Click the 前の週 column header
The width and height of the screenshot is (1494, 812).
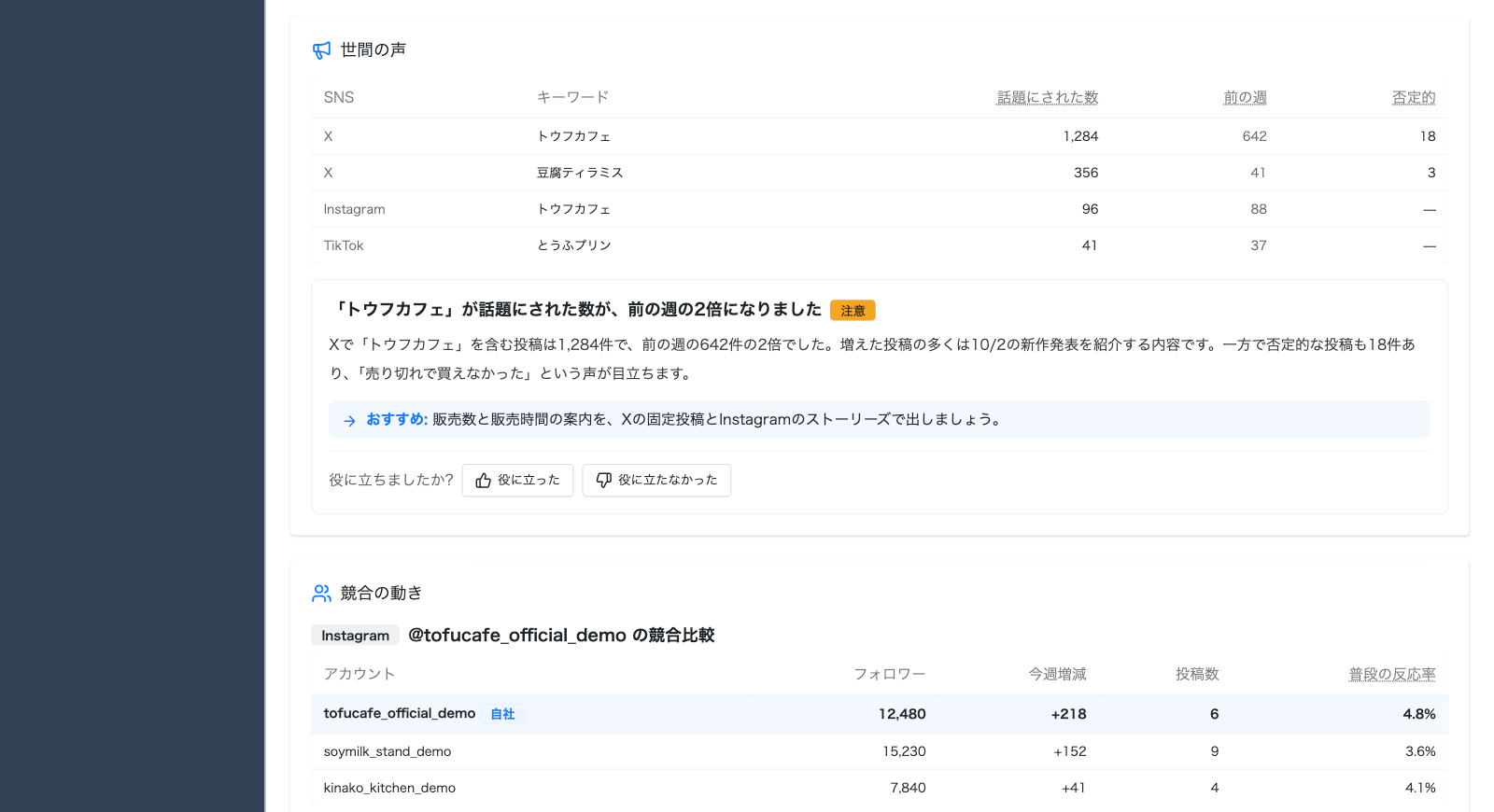pyautogui.click(x=1245, y=97)
